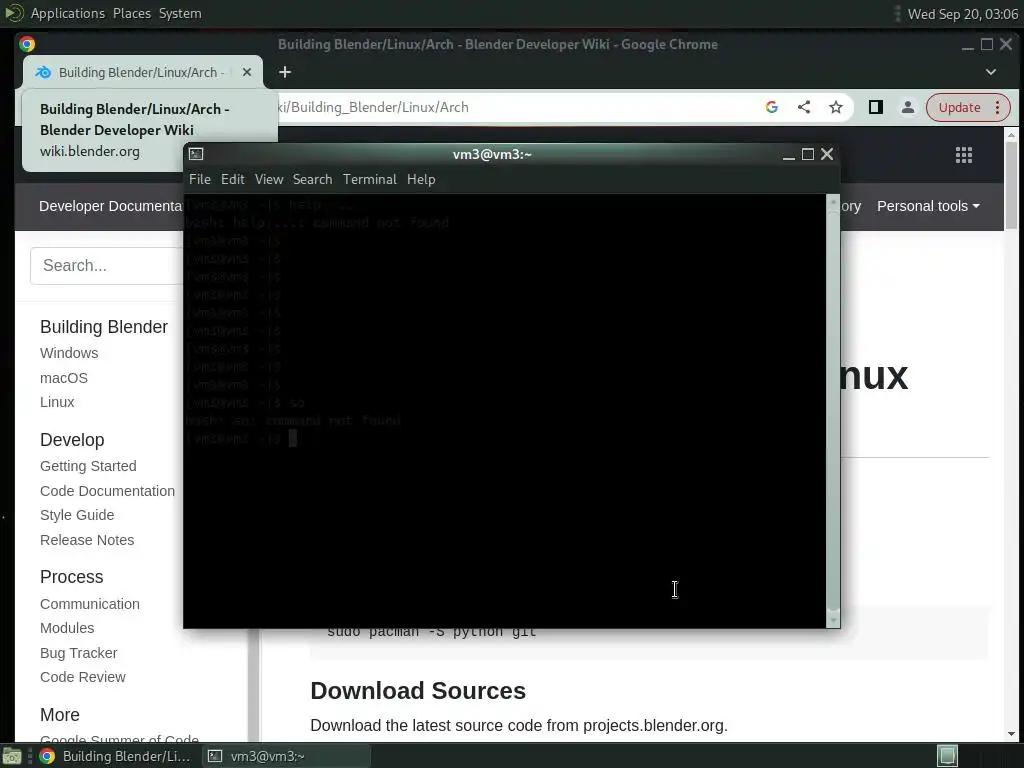Click the wiki Search field

point(108,266)
